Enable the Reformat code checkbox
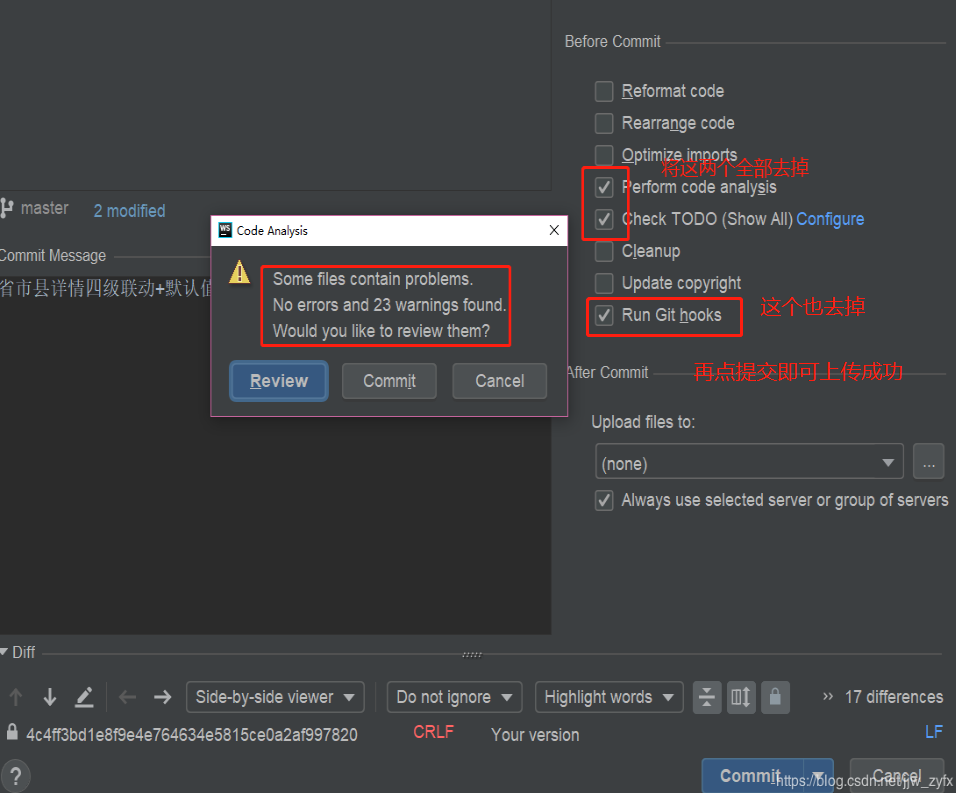Viewport: 956px width, 793px height. click(x=604, y=90)
